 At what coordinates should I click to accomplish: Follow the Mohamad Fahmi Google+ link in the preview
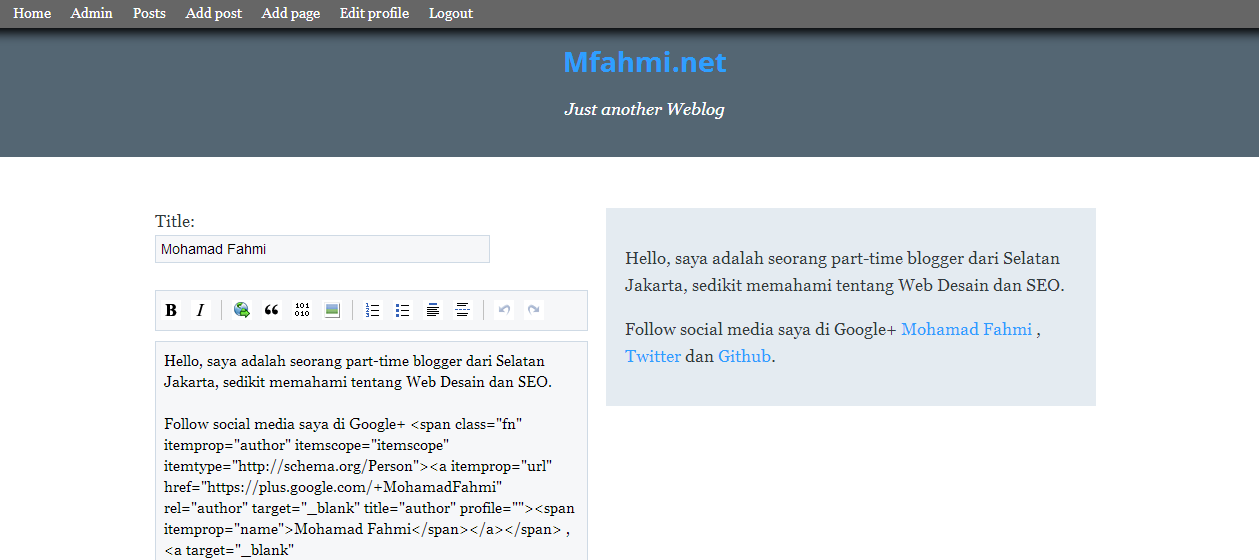[966, 329]
